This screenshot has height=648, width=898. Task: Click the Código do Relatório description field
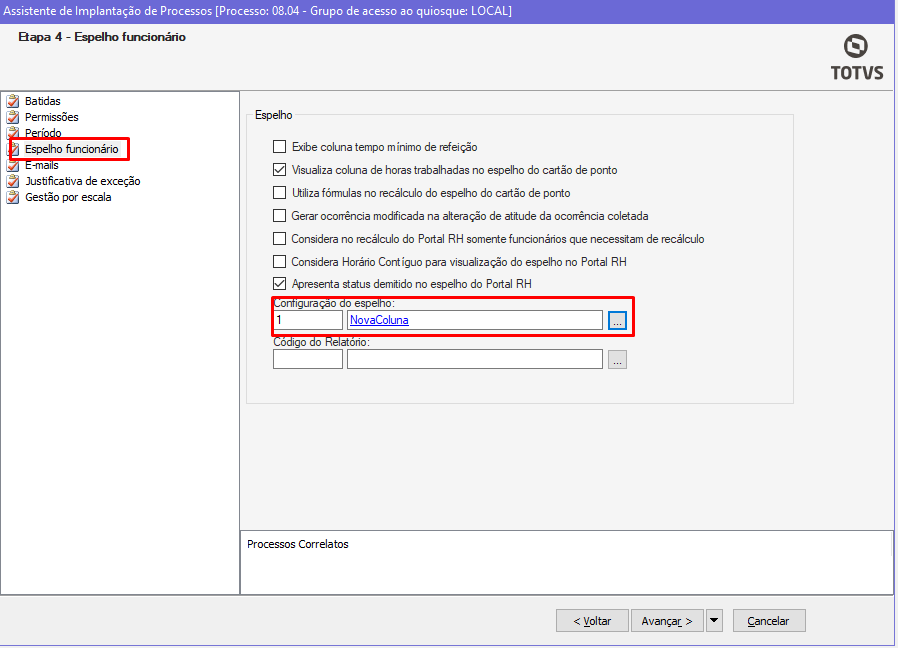point(474,359)
